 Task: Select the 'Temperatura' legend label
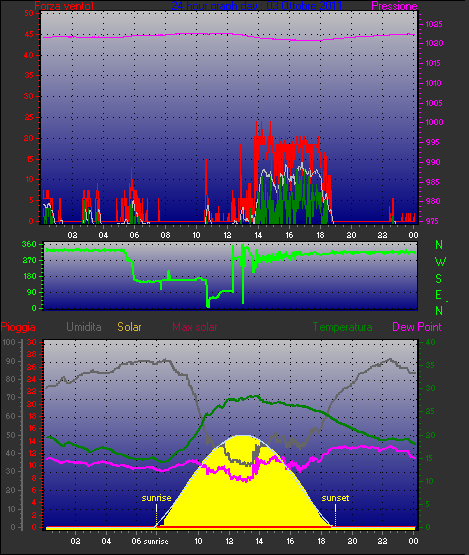point(342,327)
